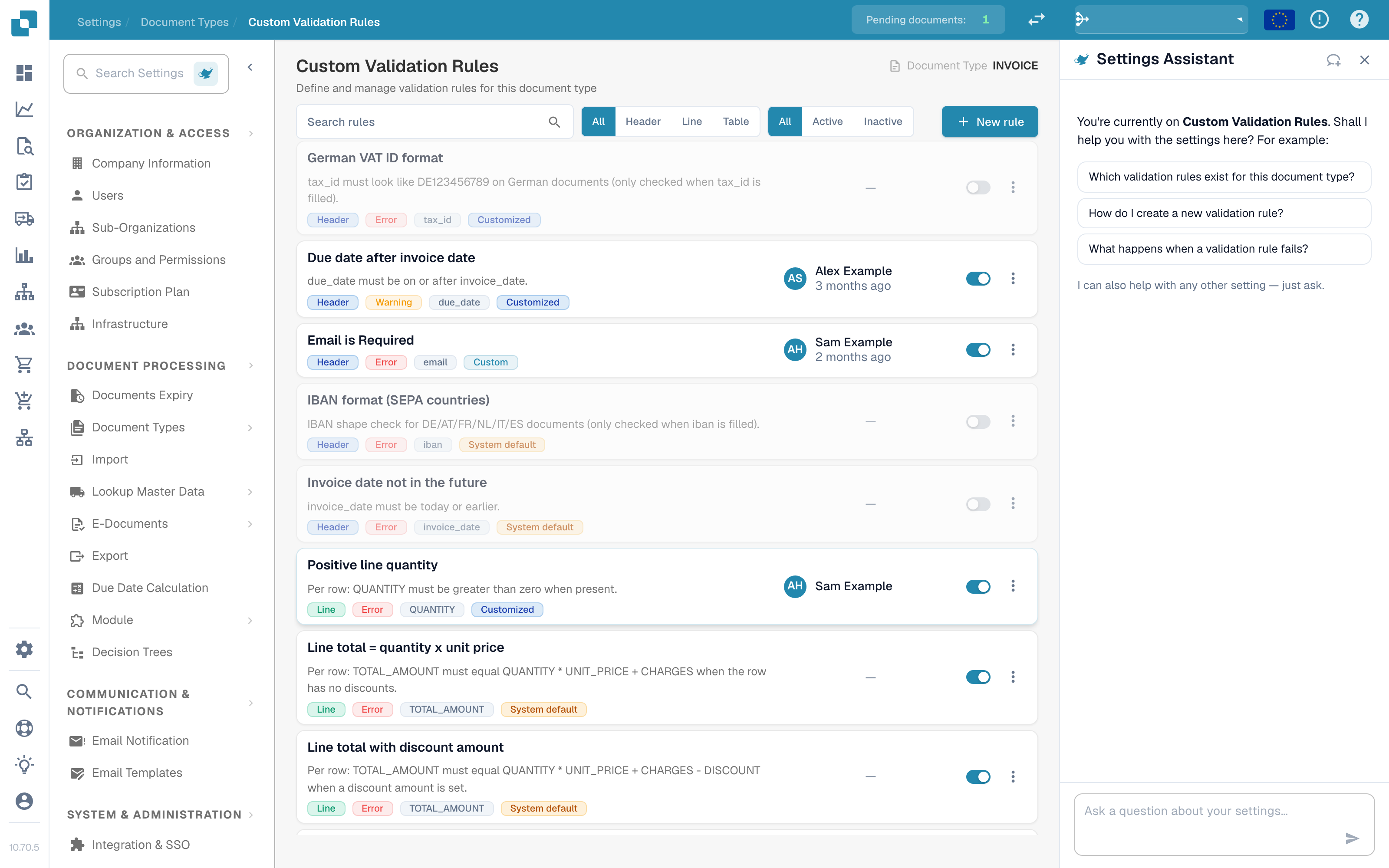Send the assistant question with arrow icon
The image size is (1389, 868).
1352,838
